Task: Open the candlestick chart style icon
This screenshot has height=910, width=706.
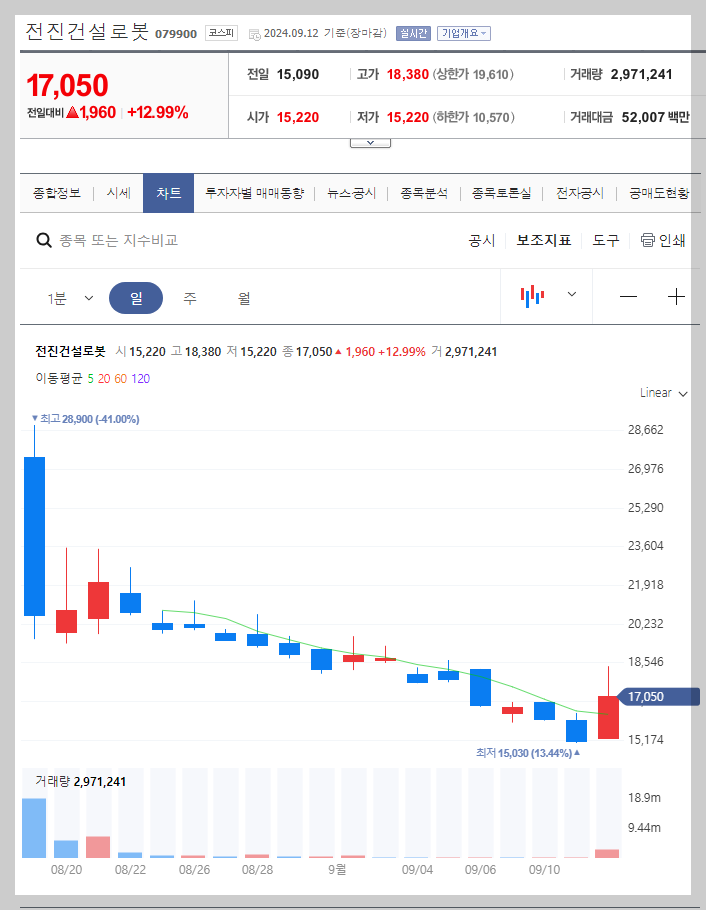Action: pyautogui.click(x=533, y=296)
